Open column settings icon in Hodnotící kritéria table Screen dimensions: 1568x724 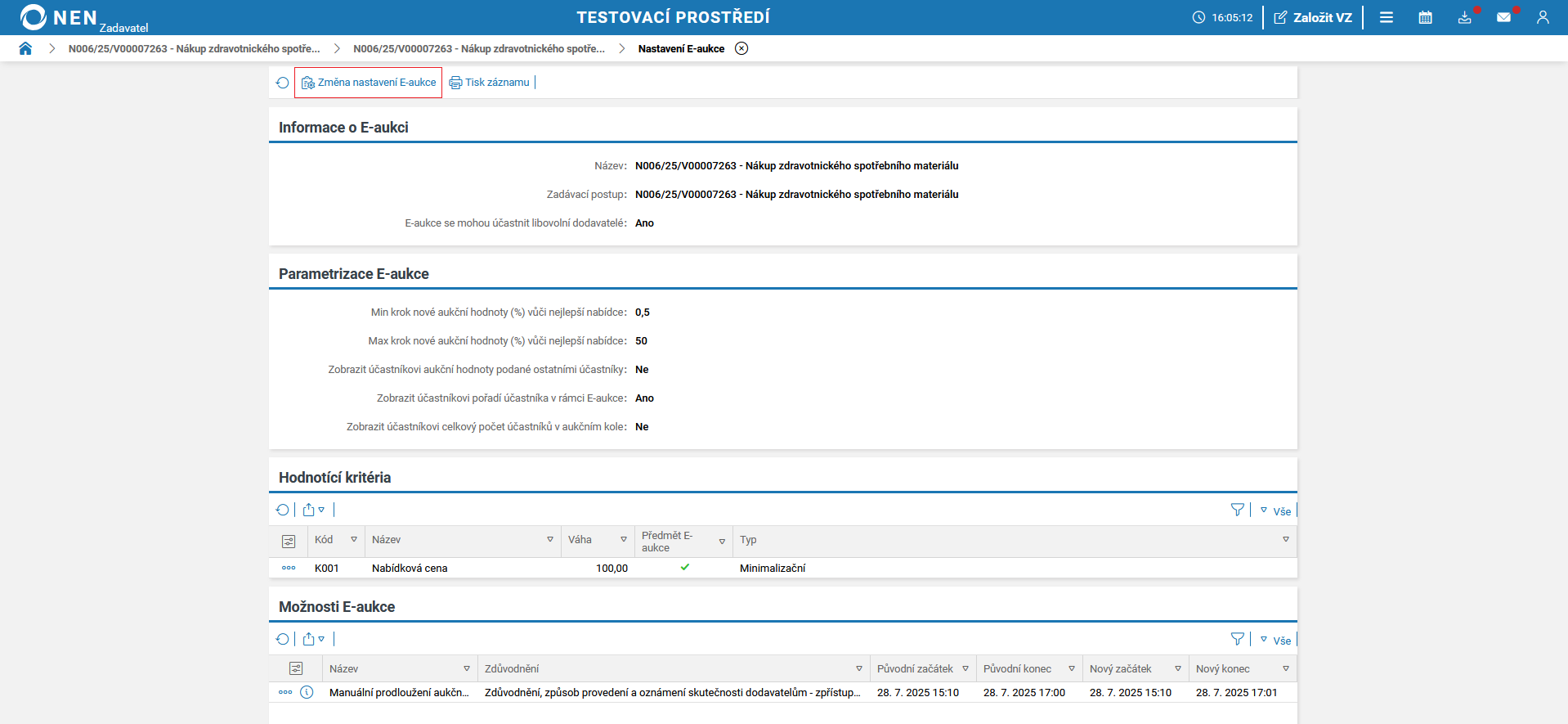(289, 541)
